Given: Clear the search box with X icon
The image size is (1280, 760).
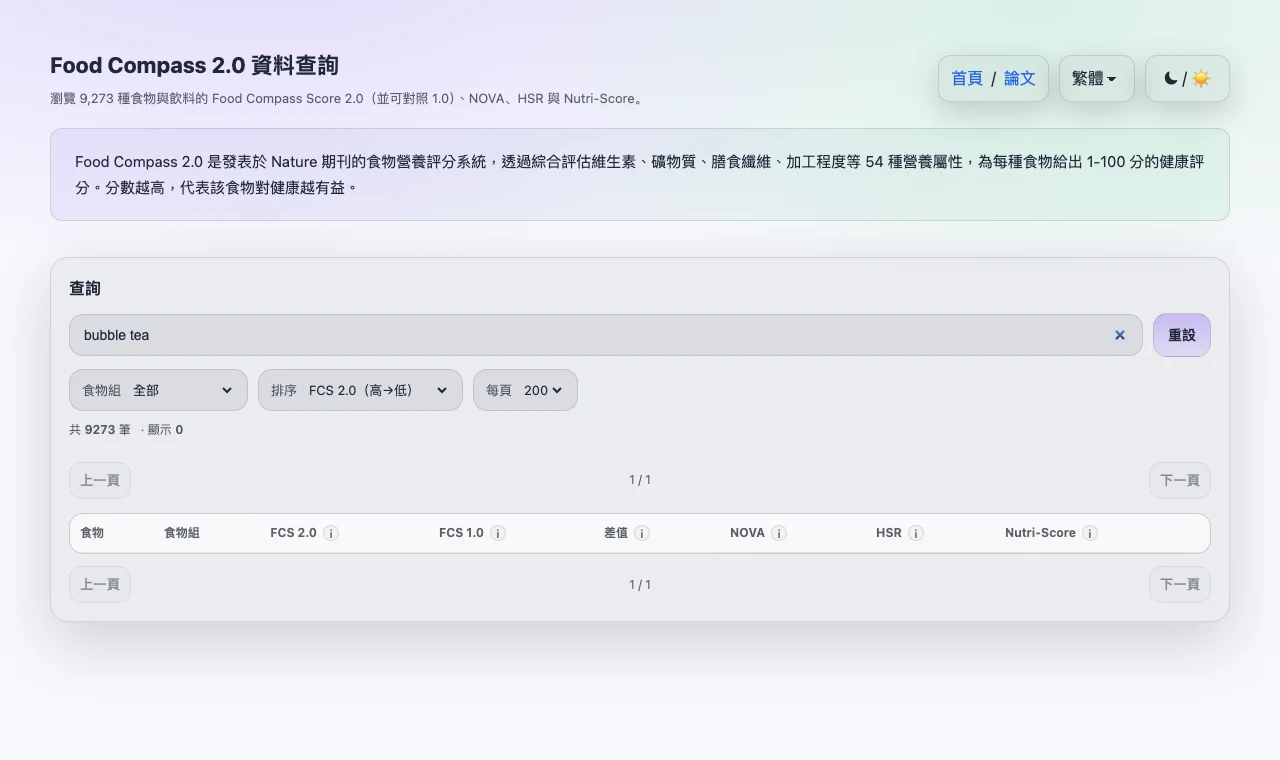Looking at the screenshot, I should coord(1120,335).
